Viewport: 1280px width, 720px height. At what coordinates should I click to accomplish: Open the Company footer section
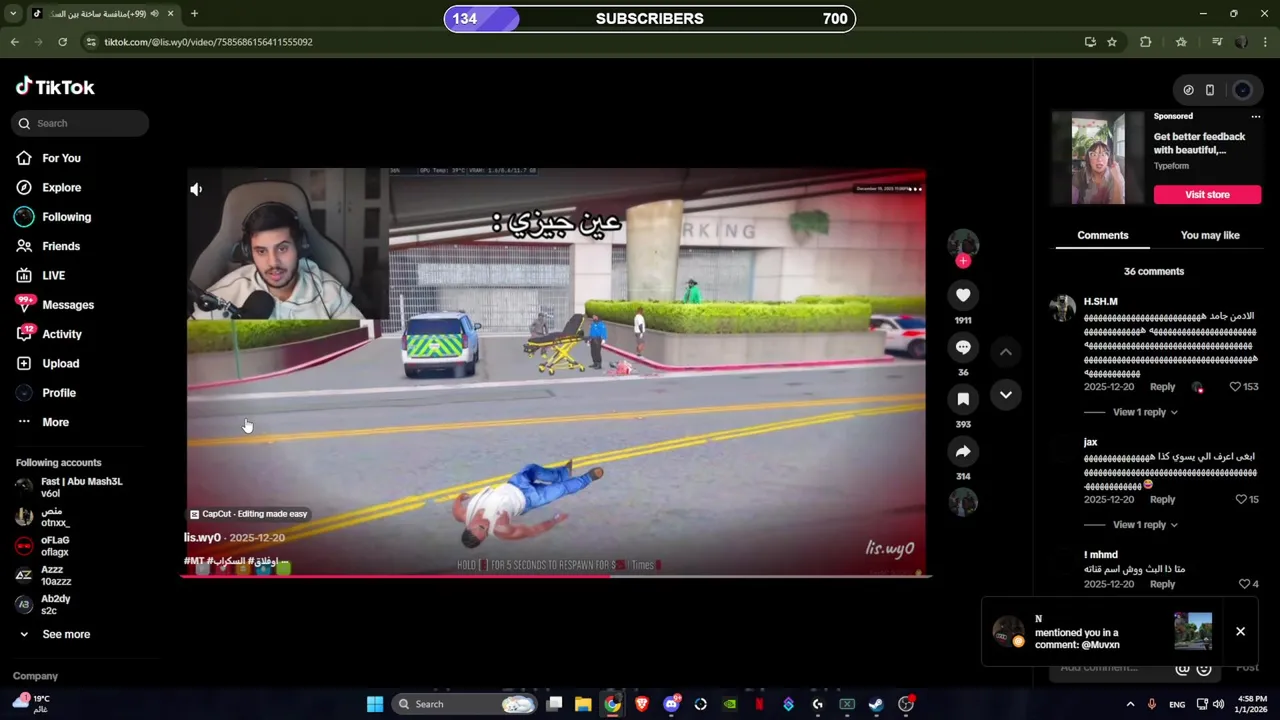coord(35,676)
